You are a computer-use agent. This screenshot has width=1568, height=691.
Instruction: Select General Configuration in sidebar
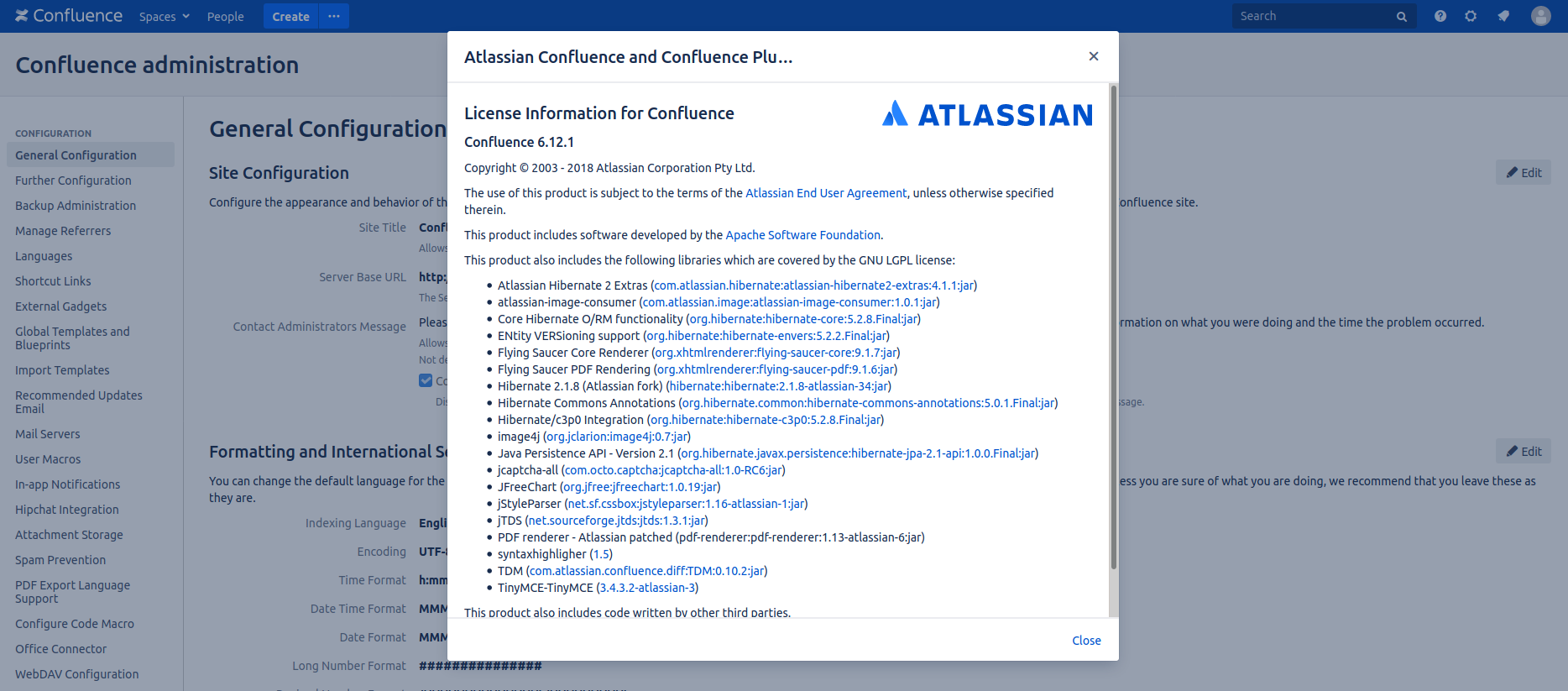click(x=91, y=155)
